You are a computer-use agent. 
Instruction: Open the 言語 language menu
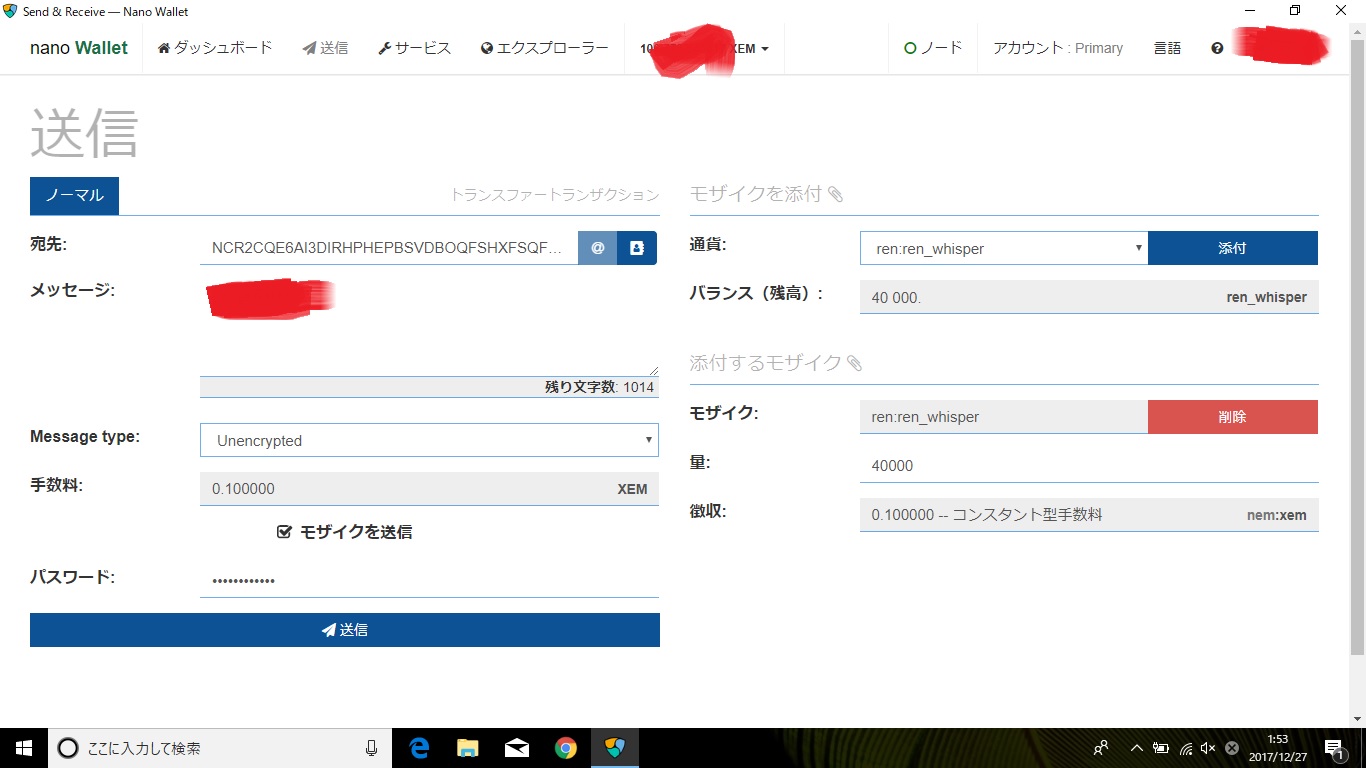point(1167,48)
